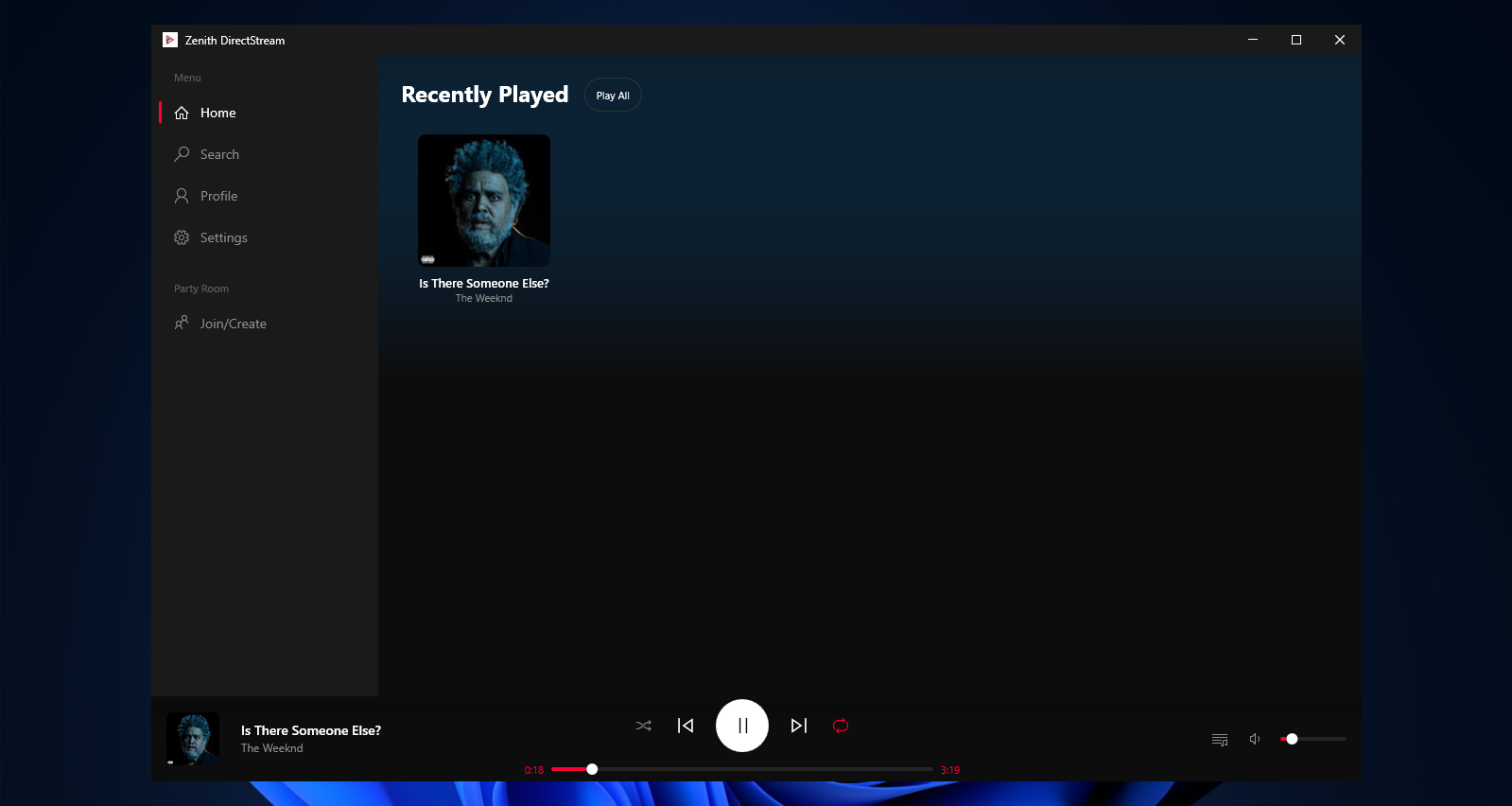Click the 'Is There Someone Else?' card title
This screenshot has width=1512, height=806.
(484, 283)
